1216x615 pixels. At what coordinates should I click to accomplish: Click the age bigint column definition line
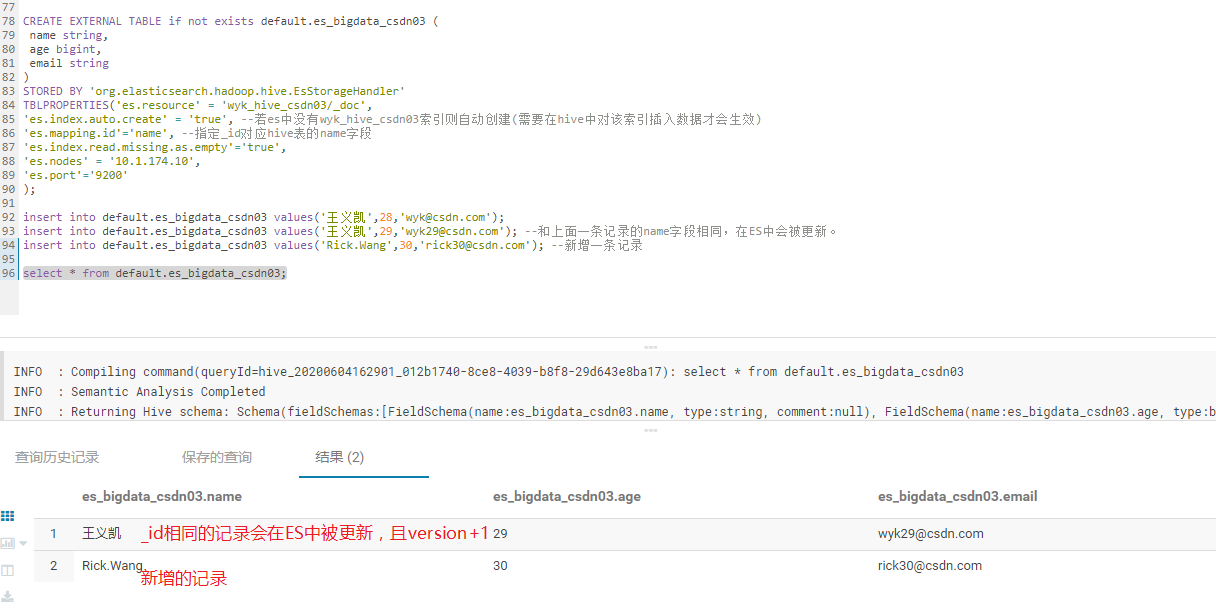coord(65,49)
